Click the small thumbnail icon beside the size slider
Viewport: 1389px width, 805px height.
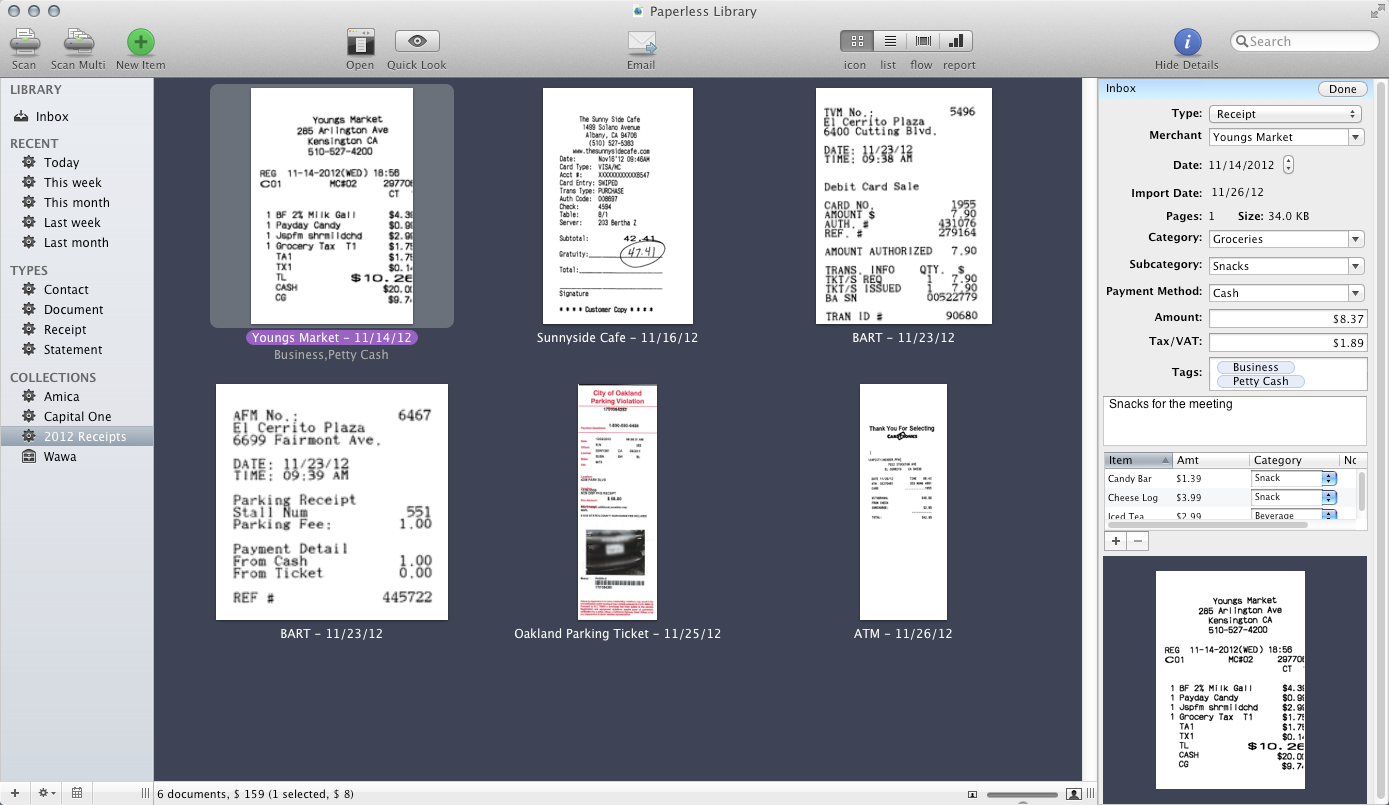coord(972,794)
